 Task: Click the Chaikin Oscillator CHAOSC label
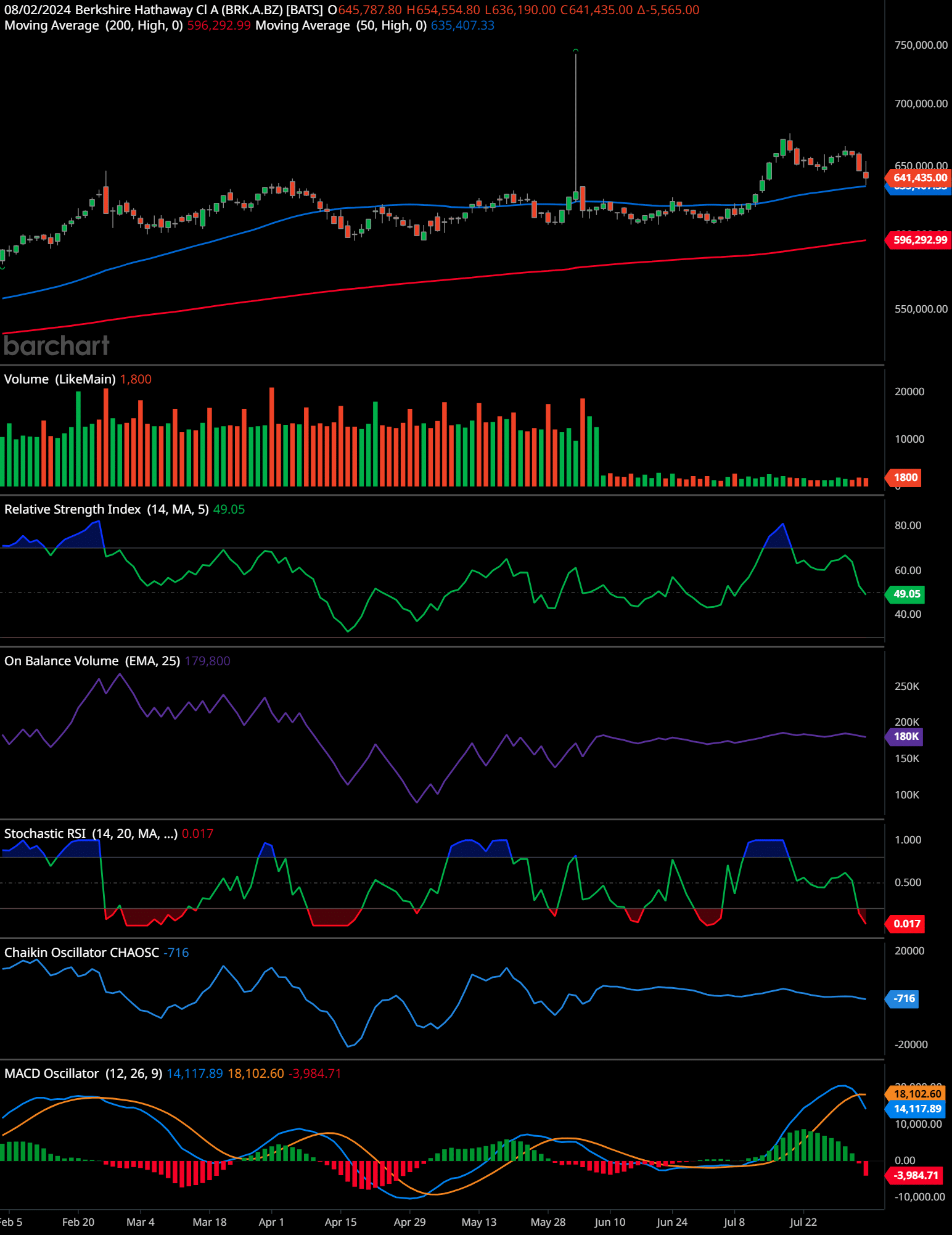point(82,953)
